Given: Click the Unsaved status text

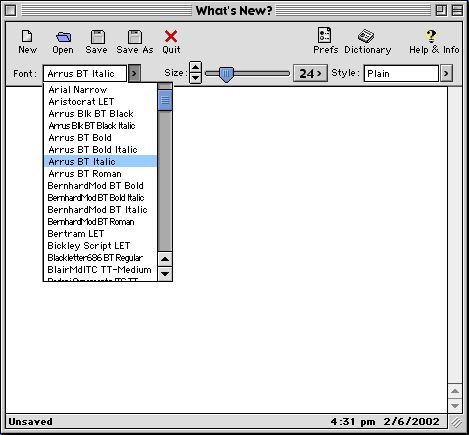Looking at the screenshot, I should (x=30, y=422).
